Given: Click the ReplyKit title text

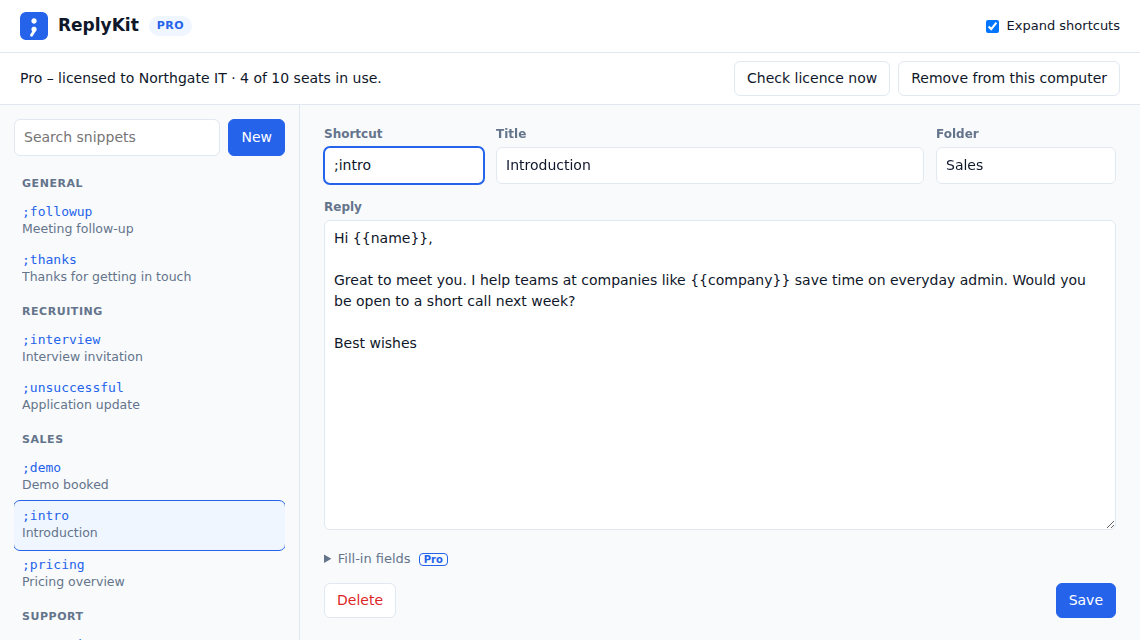Looking at the screenshot, I should (x=98, y=25).
